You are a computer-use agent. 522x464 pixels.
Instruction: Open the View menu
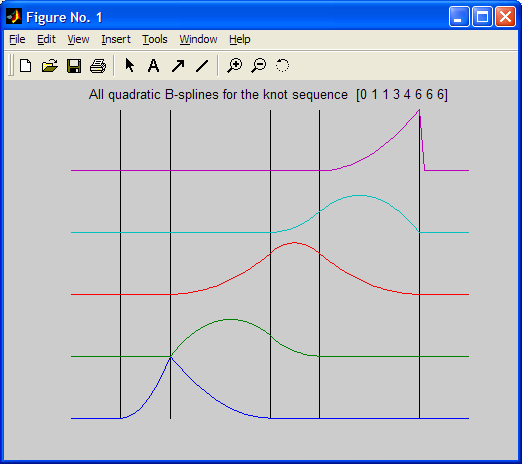[78, 39]
